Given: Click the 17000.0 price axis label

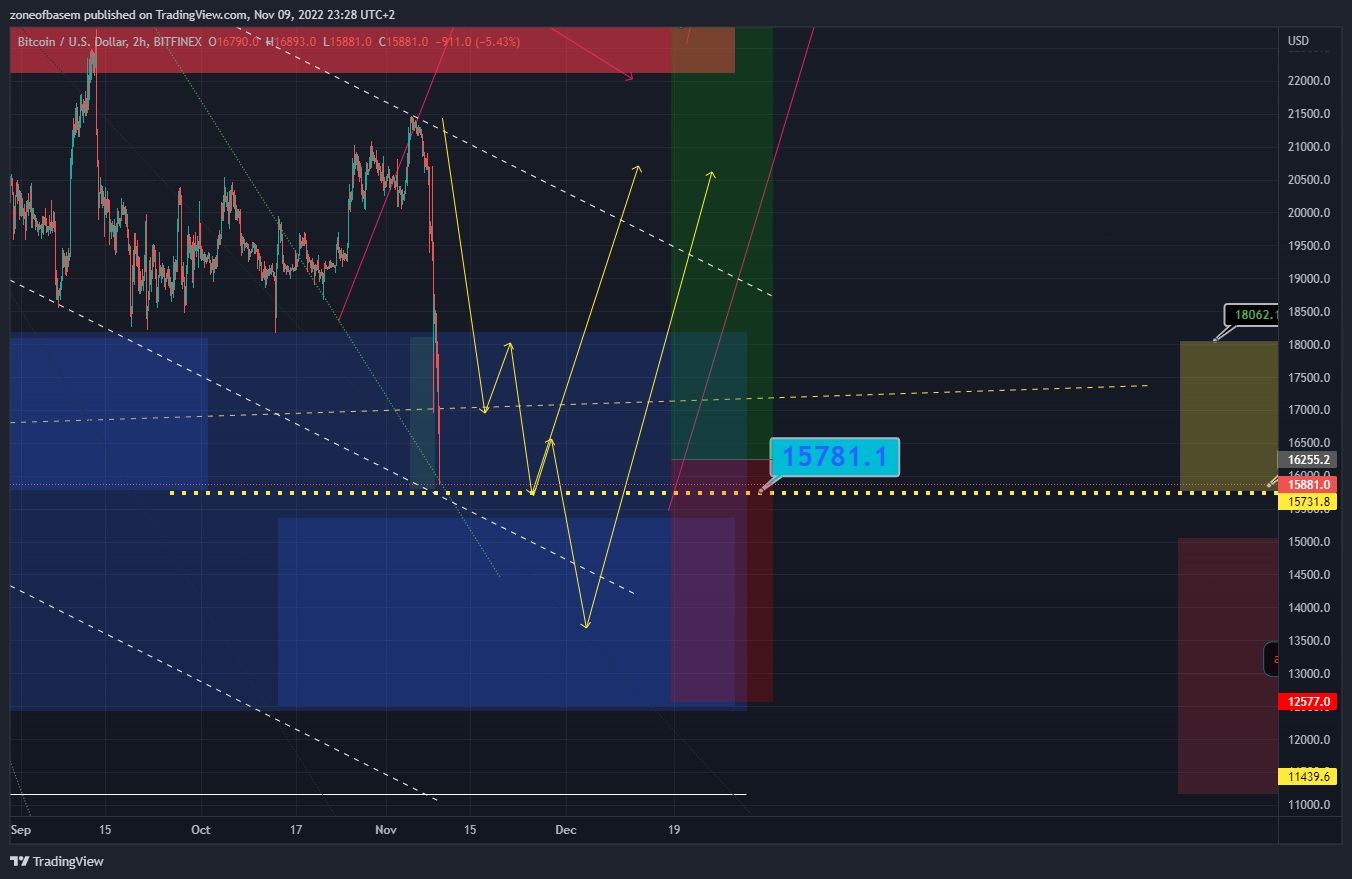Looking at the screenshot, I should click(x=1308, y=410).
